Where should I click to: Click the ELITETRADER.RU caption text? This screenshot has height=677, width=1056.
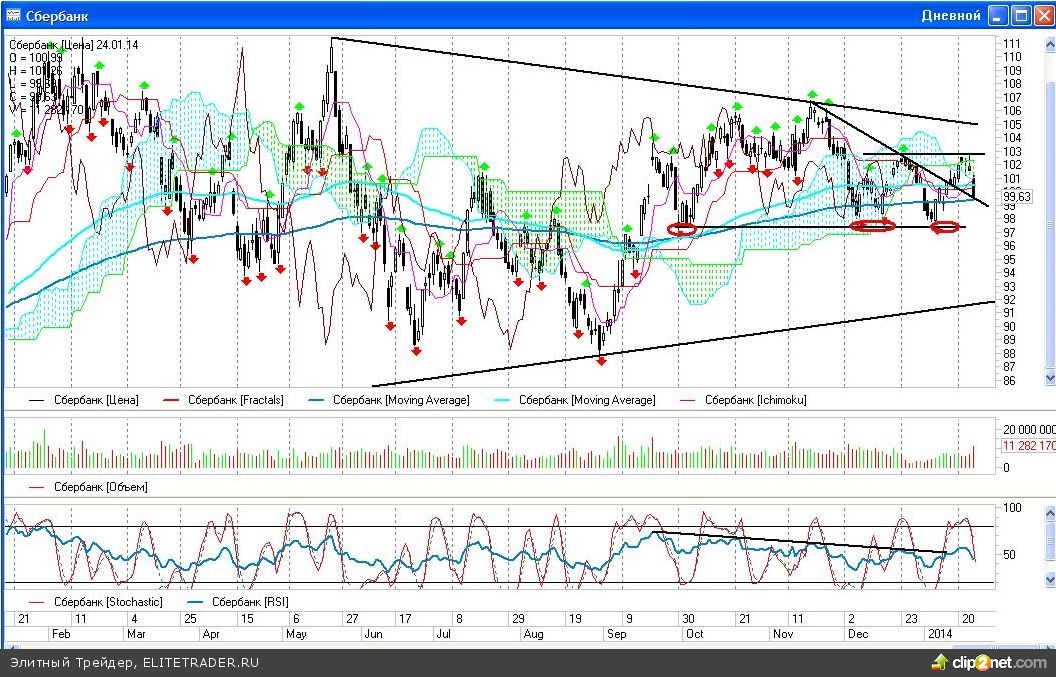pyautogui.click(x=201, y=664)
